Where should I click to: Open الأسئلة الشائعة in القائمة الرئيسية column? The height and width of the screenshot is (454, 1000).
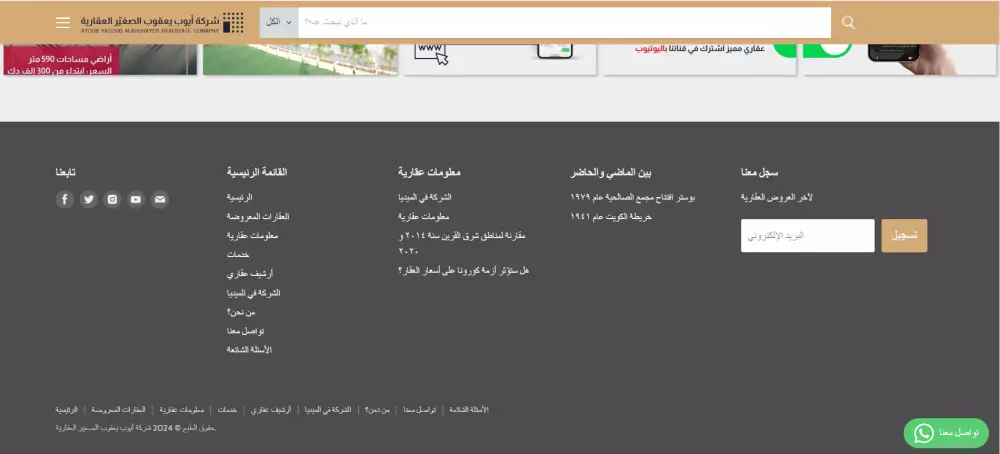(x=249, y=350)
